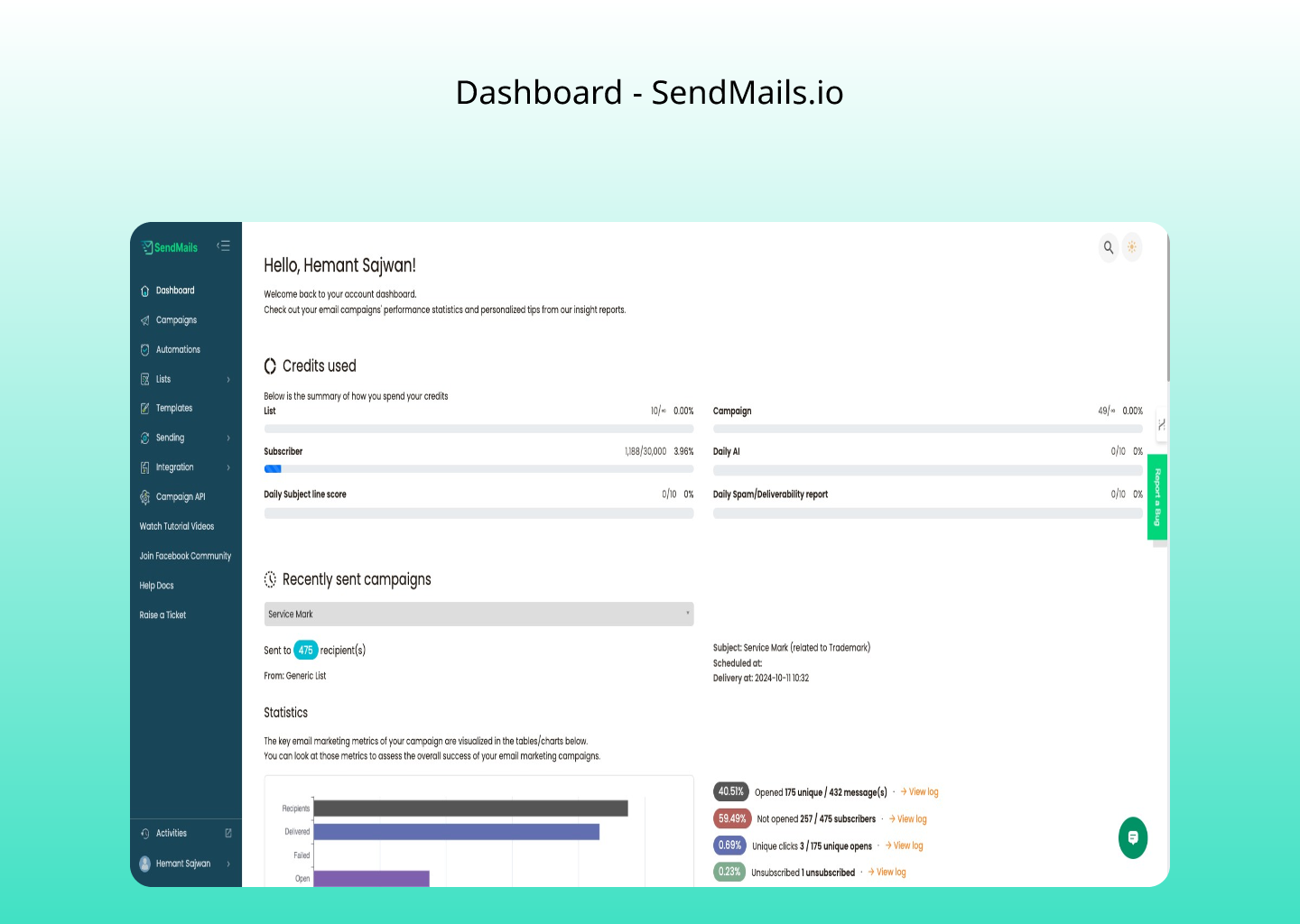Click 'Subject: Service Mark (related to Trademark)' text
Screen dimensions: 1300x924
click(792, 648)
